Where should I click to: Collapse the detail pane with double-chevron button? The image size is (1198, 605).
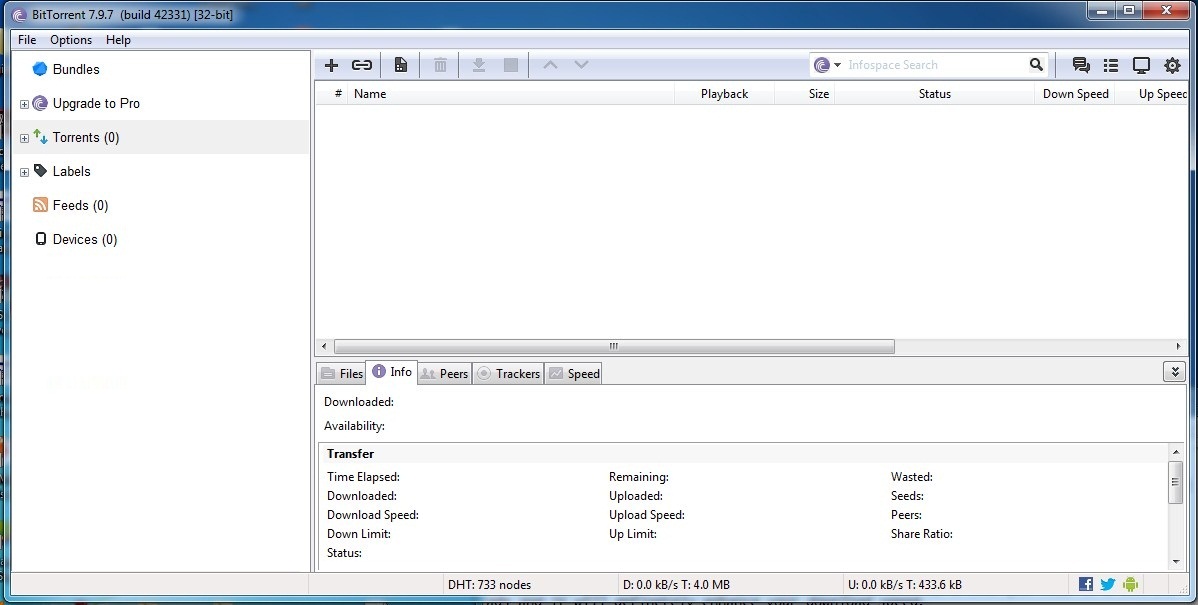tap(1174, 372)
